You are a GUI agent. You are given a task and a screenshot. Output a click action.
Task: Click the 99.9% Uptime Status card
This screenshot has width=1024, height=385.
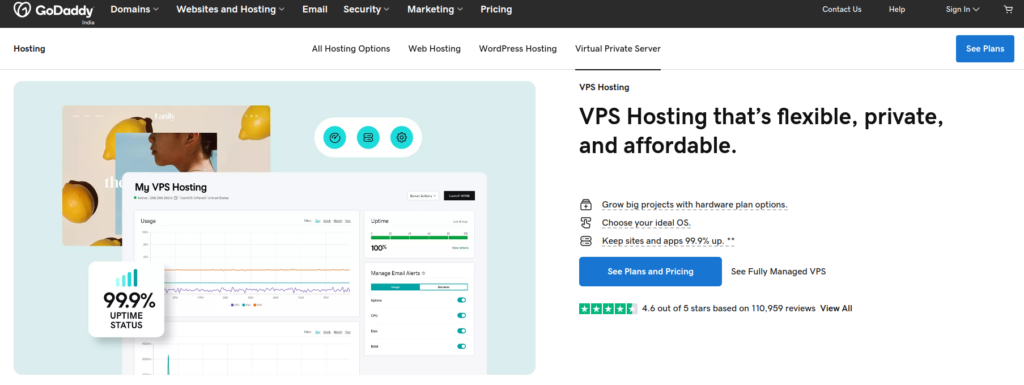coord(126,300)
